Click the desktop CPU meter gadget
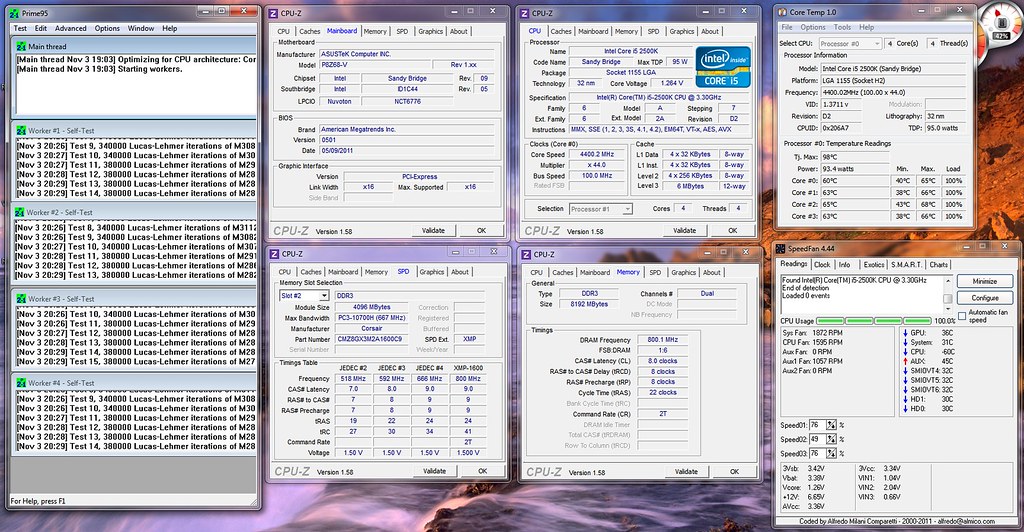The width and height of the screenshot is (1024, 532). [x=1000, y=25]
